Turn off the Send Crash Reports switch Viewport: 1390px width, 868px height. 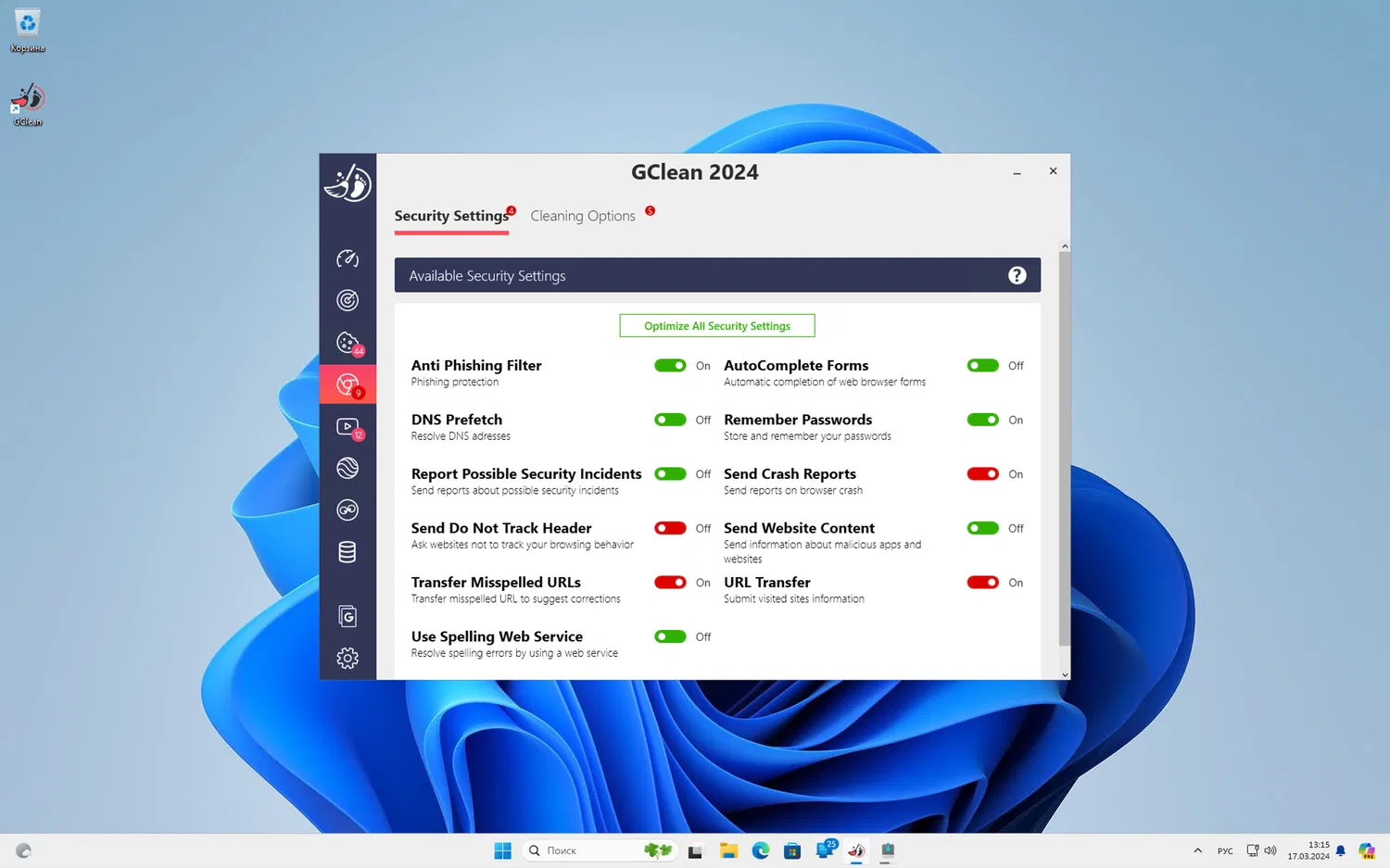coord(983,474)
